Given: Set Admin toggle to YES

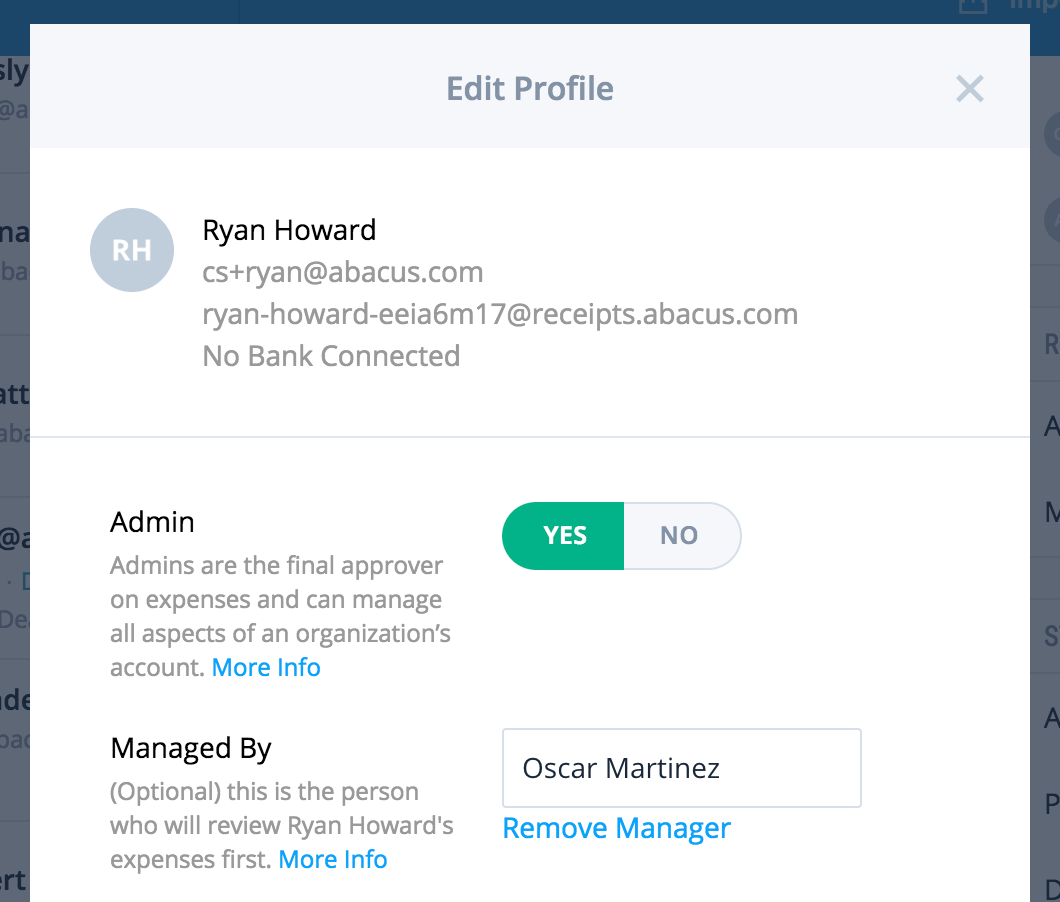Looking at the screenshot, I should coord(564,536).
